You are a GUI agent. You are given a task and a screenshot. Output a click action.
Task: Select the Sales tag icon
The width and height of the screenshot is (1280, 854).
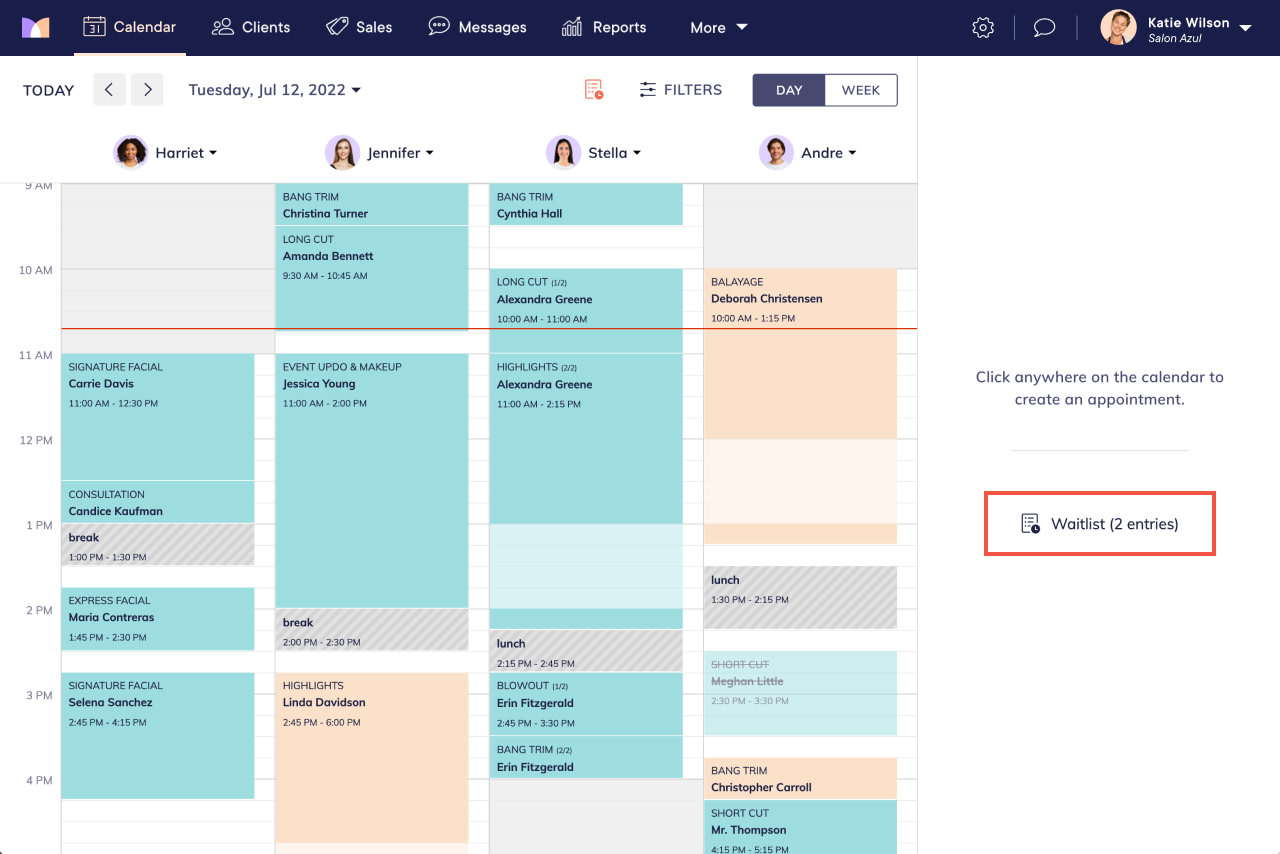point(335,27)
